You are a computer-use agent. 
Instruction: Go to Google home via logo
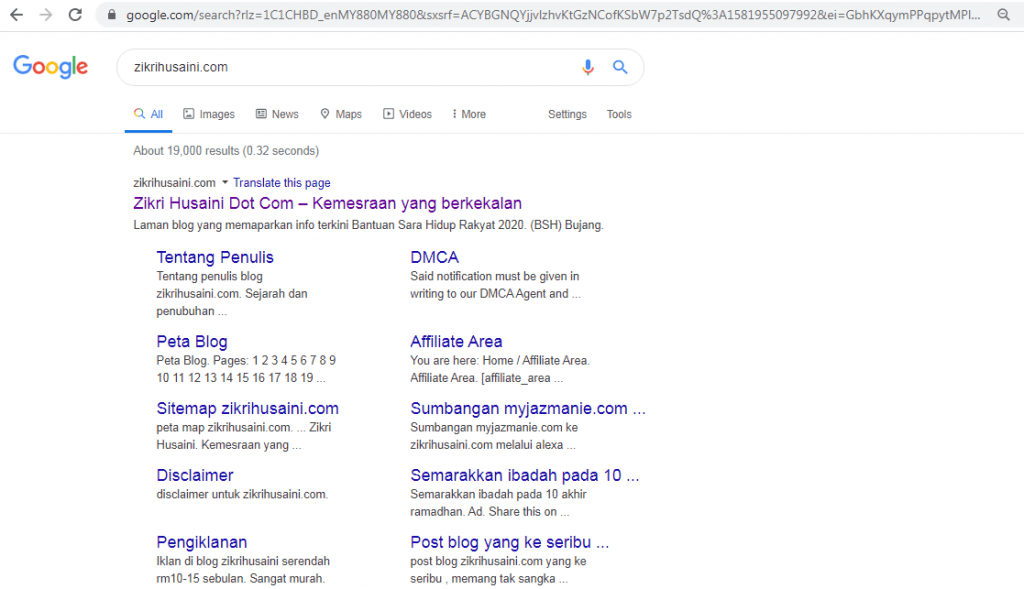coord(50,67)
